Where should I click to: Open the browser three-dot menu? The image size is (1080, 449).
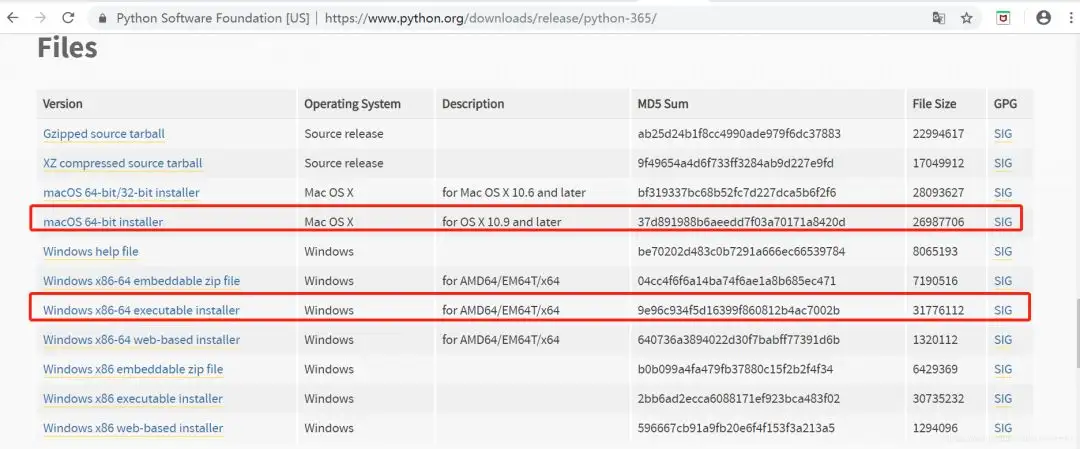tap(1072, 18)
